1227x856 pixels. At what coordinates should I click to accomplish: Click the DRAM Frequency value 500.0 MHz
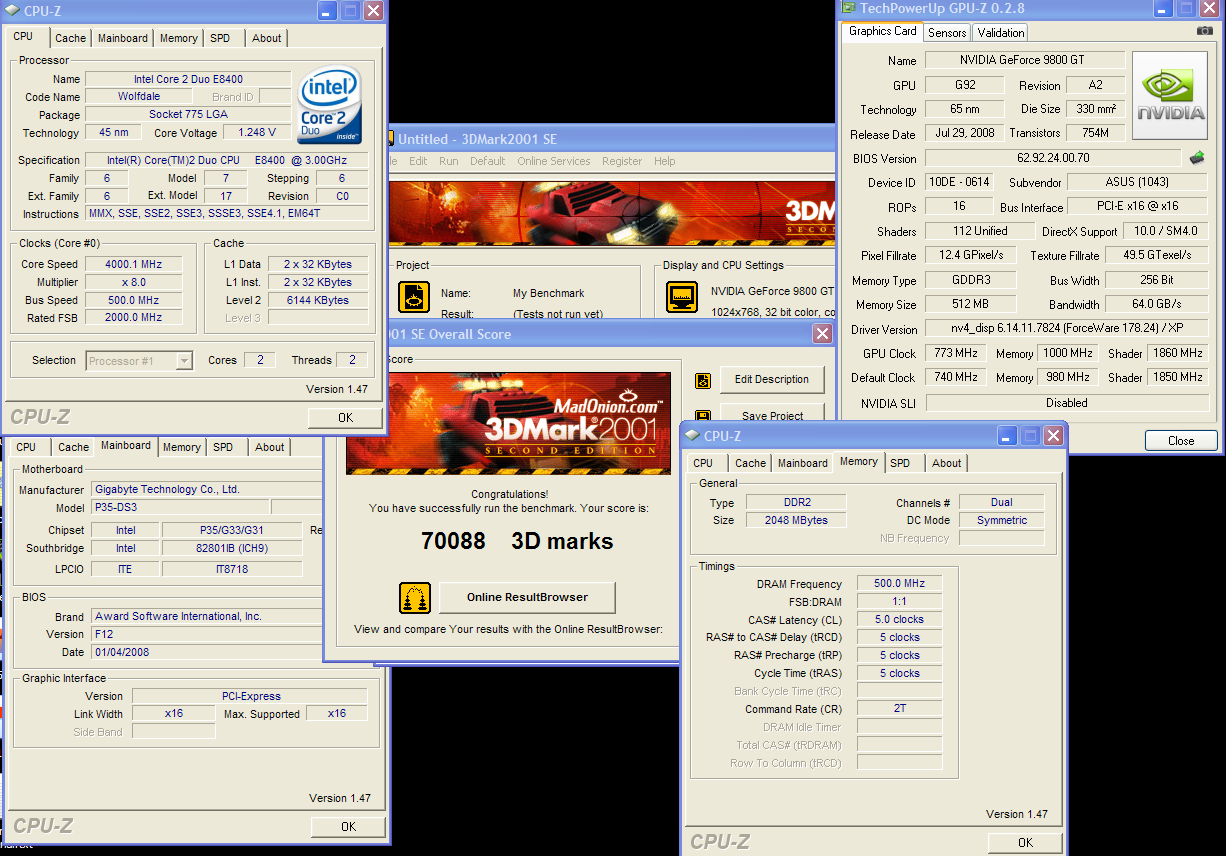click(899, 584)
